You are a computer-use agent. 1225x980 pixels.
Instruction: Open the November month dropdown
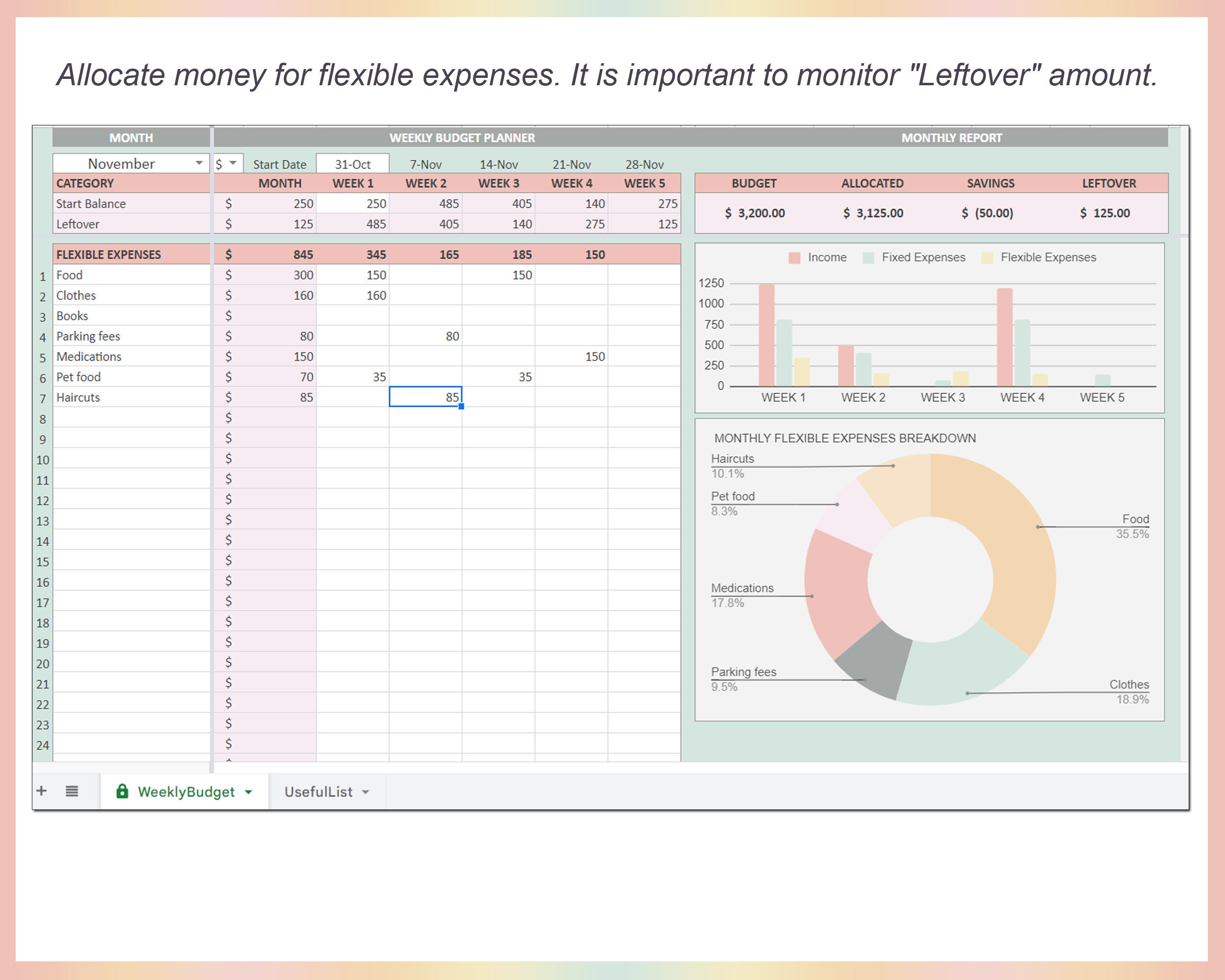200,163
